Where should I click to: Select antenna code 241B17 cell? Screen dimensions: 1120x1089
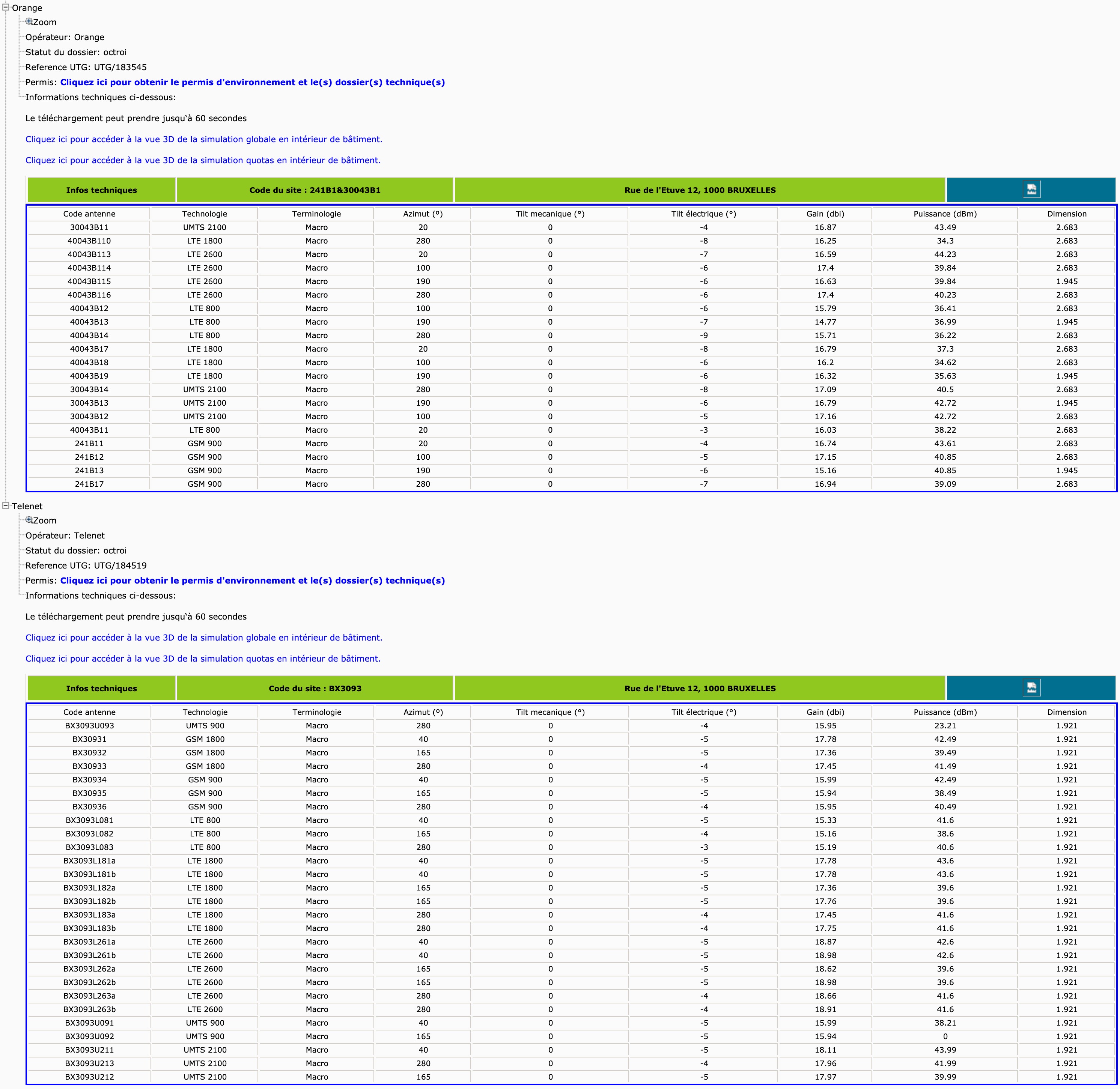tap(89, 484)
